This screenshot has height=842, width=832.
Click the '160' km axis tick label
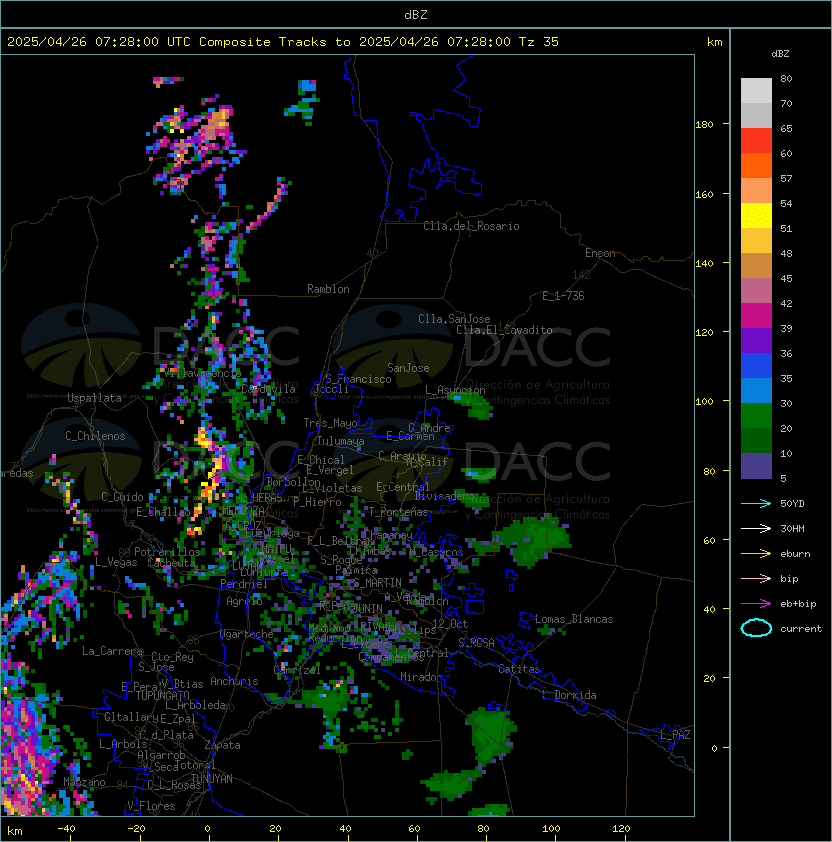(704, 194)
